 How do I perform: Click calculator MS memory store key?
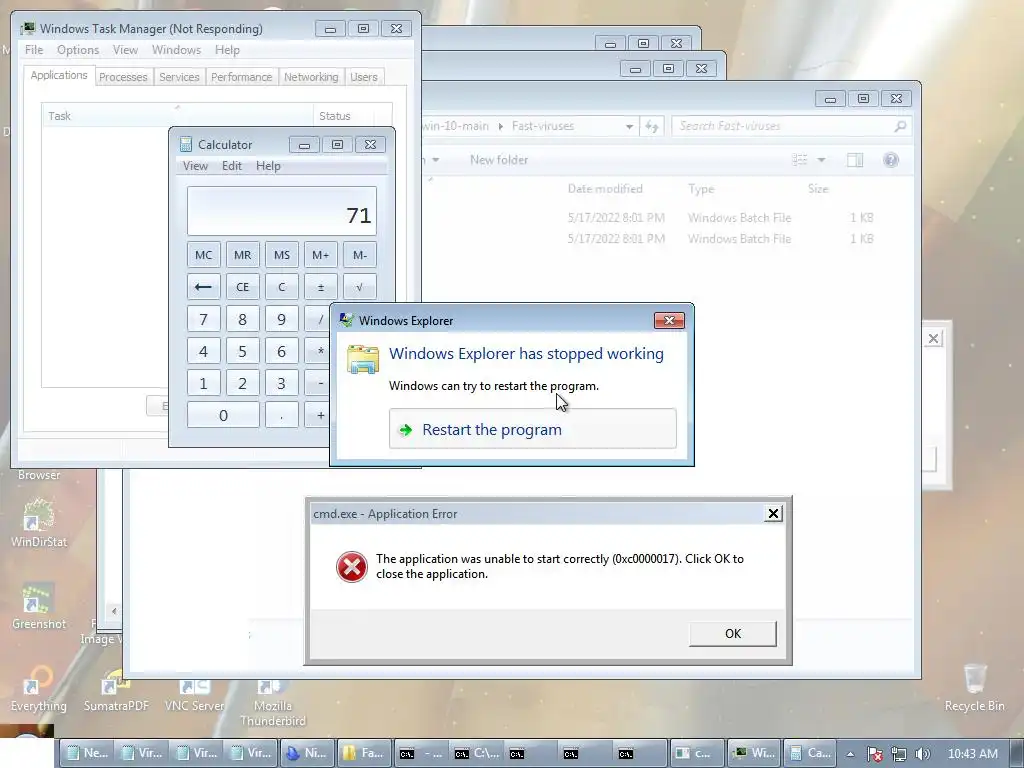[281, 255]
